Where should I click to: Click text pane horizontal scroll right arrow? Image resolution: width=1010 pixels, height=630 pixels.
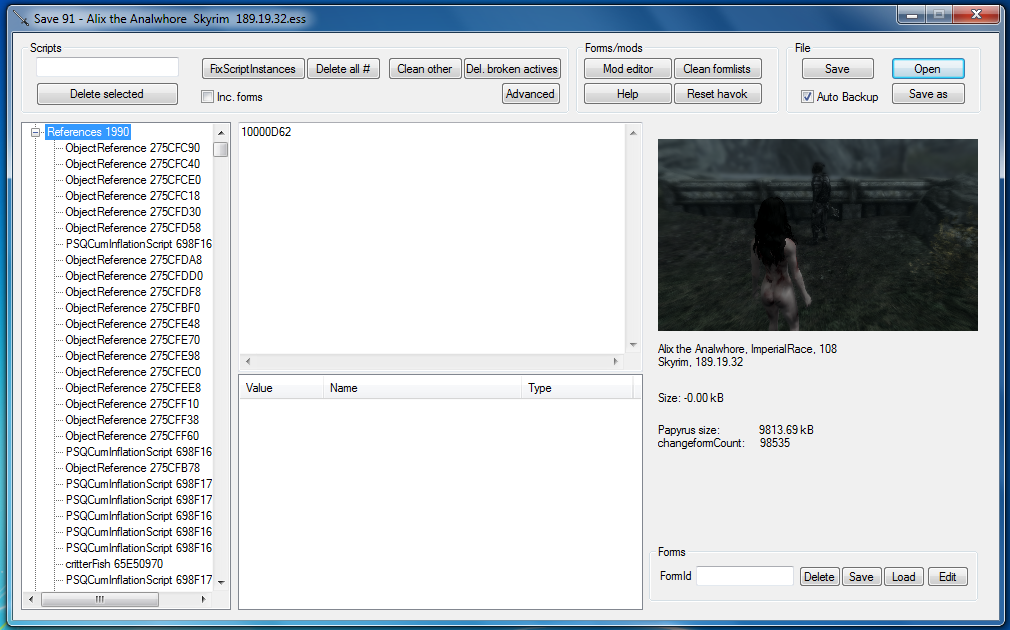pyautogui.click(x=616, y=361)
